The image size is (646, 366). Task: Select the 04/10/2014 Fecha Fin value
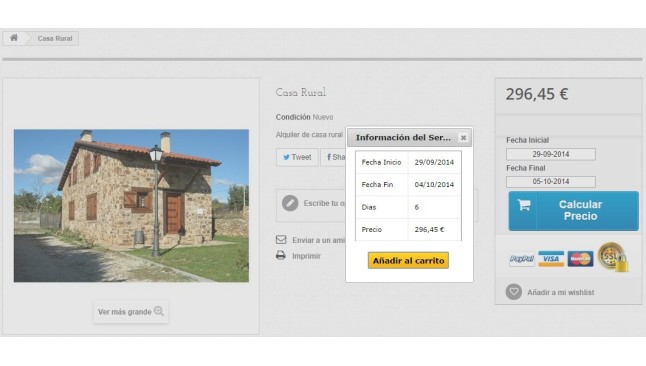(434, 185)
